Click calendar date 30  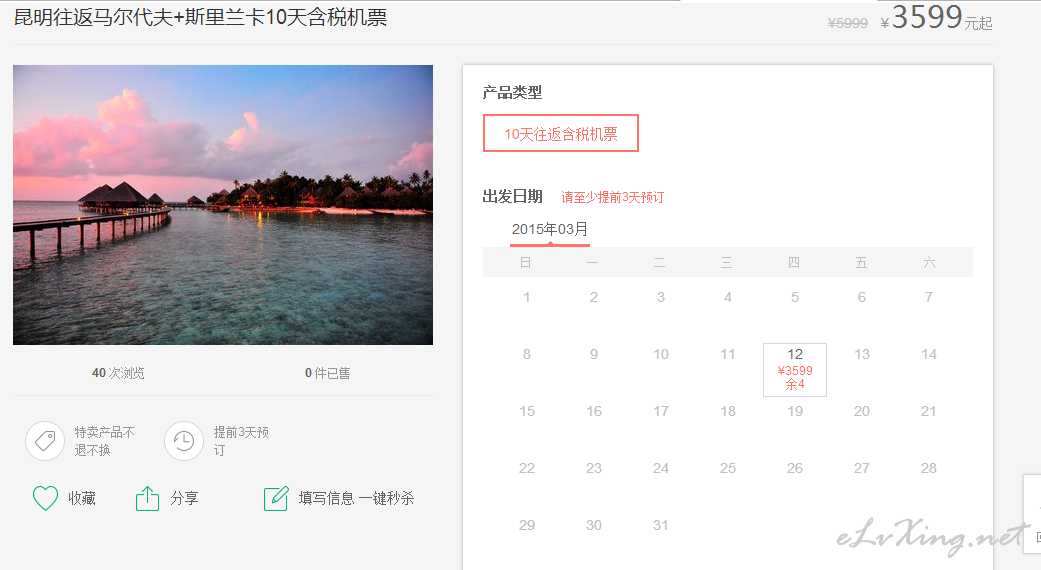pos(594,526)
